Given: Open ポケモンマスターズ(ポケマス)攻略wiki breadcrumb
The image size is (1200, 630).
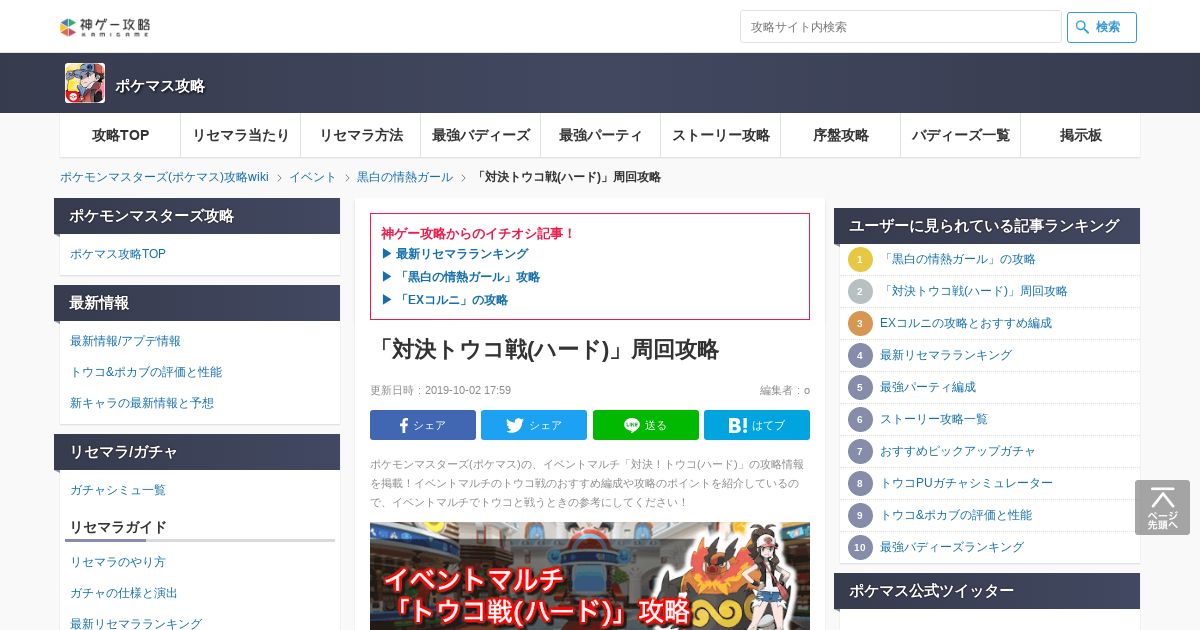Looking at the screenshot, I should click(164, 177).
